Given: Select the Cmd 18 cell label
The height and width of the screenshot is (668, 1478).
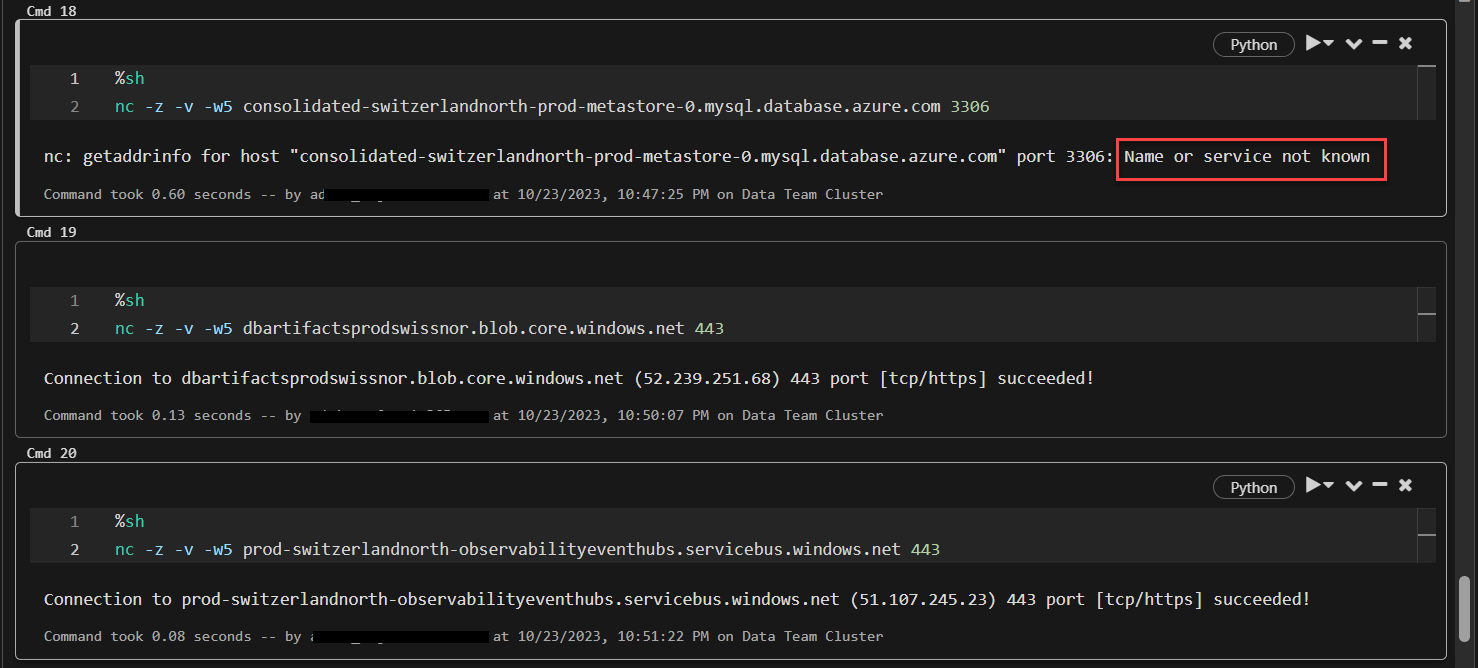Looking at the screenshot, I should point(51,11).
